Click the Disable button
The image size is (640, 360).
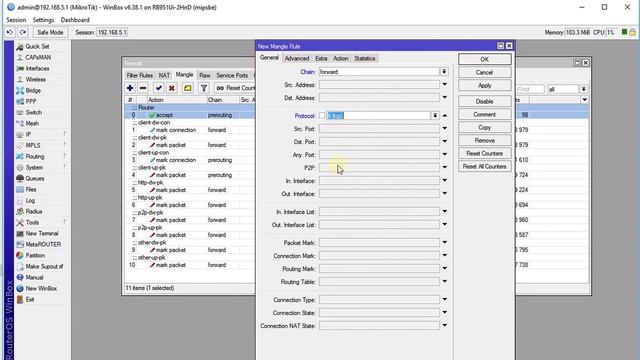coord(484,102)
